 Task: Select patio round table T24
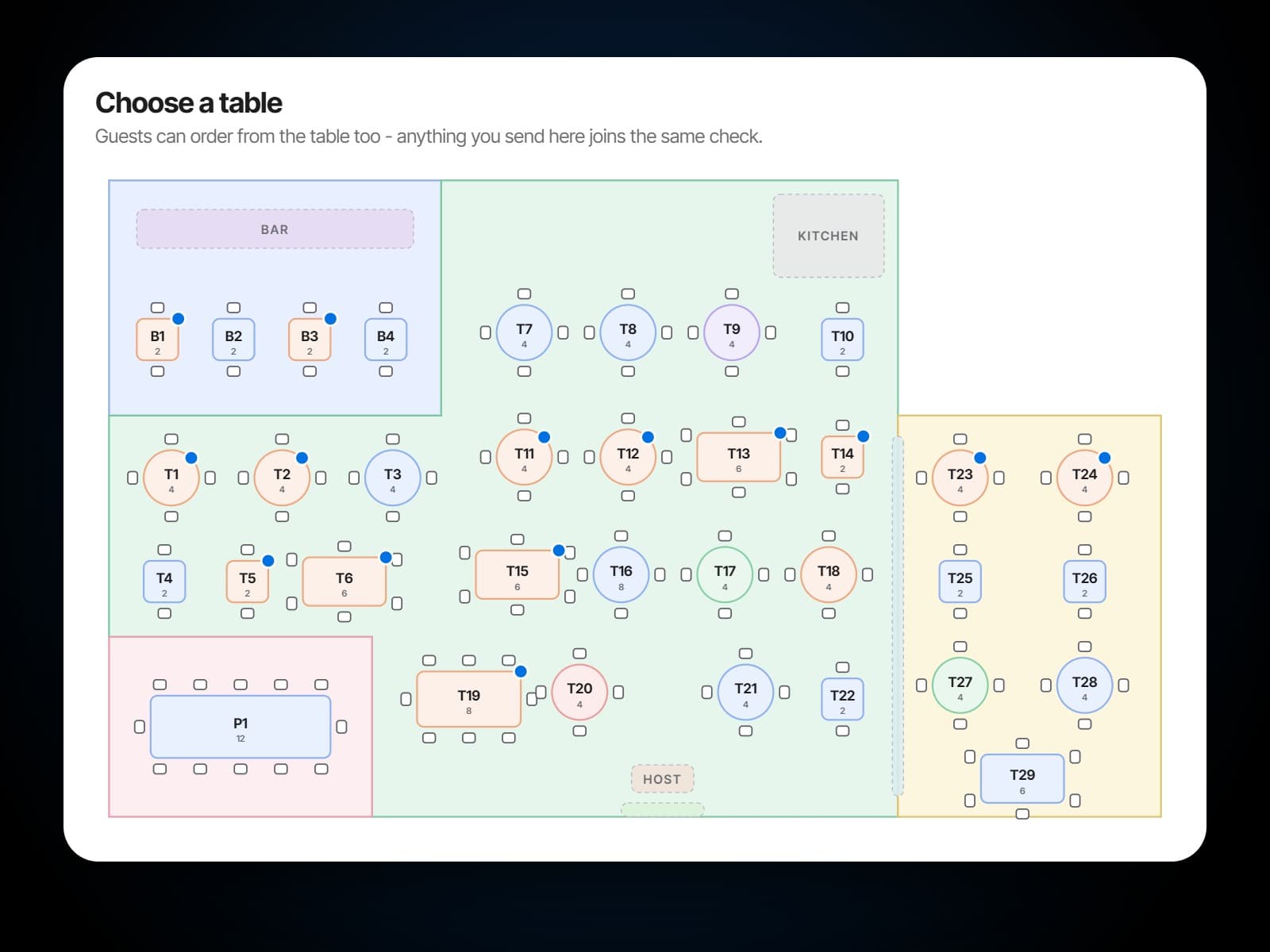click(1084, 478)
